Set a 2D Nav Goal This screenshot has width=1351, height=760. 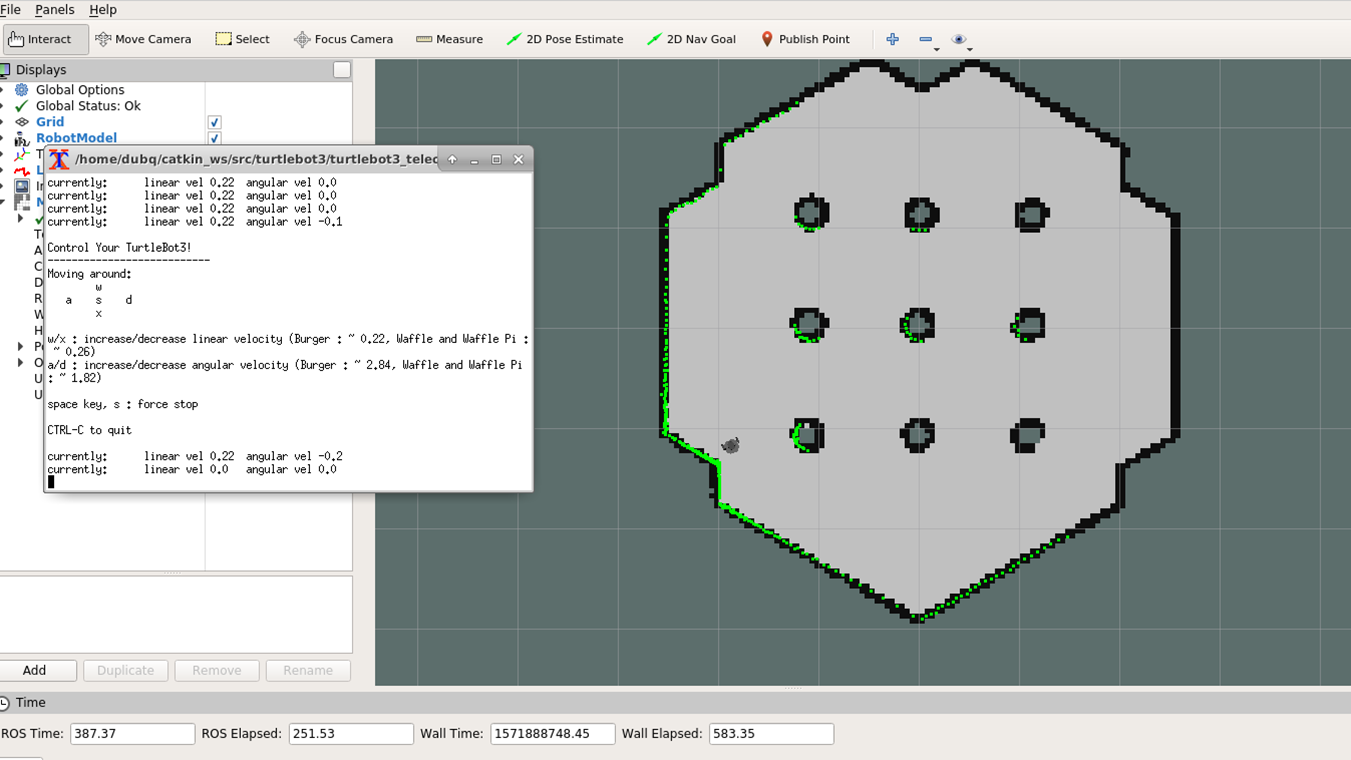coord(691,39)
